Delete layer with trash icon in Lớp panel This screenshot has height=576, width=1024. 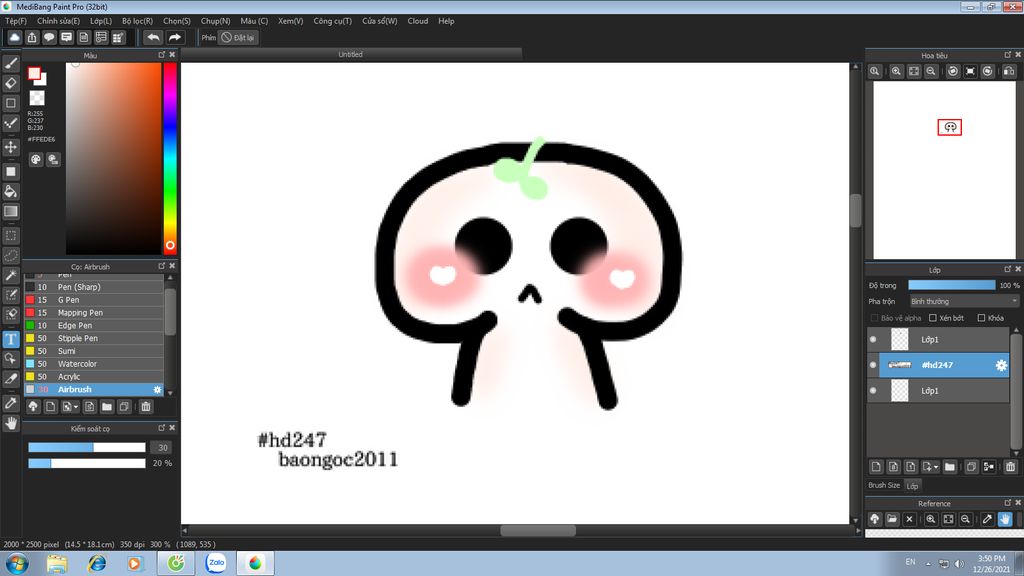[1010, 466]
